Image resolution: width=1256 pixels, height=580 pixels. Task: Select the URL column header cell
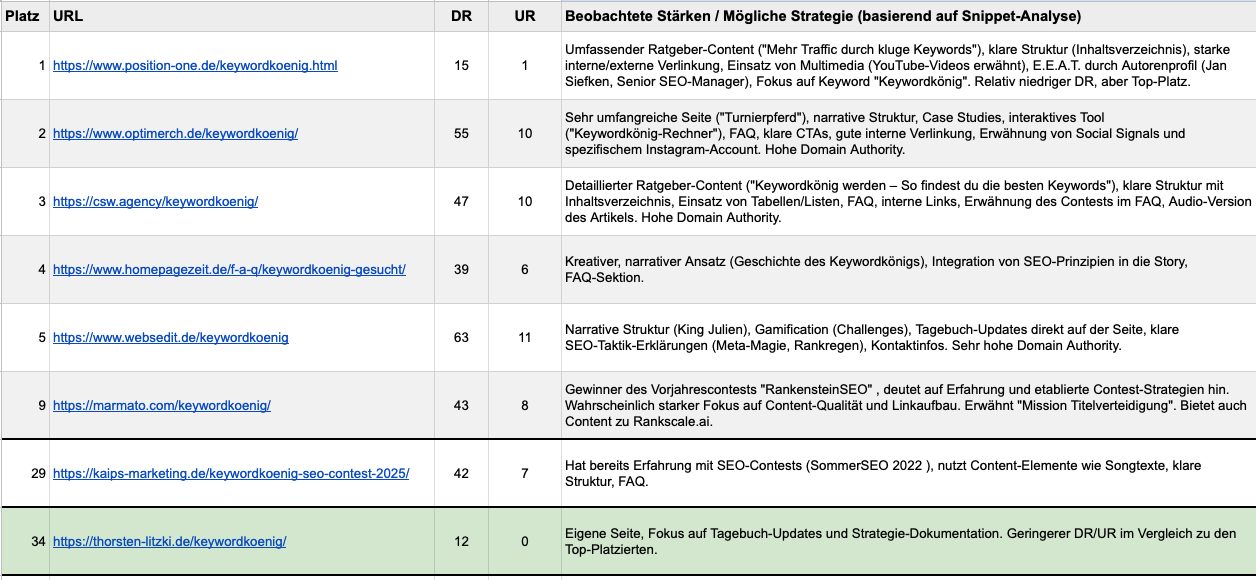(x=241, y=17)
